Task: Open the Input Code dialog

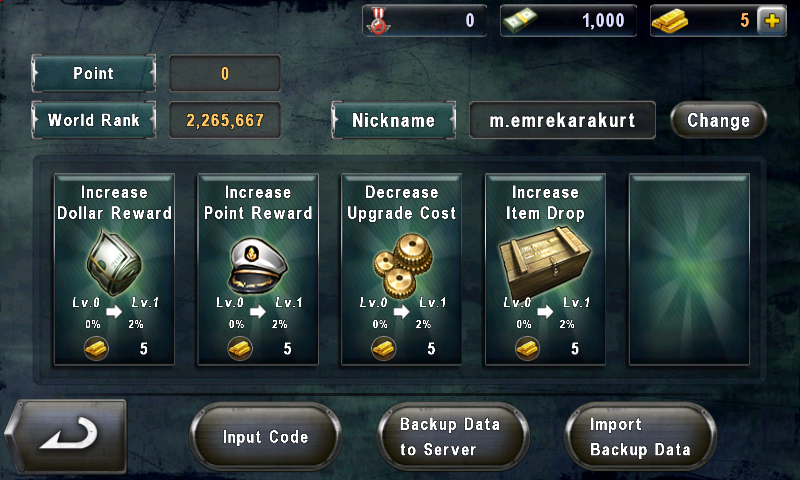Action: (x=265, y=437)
